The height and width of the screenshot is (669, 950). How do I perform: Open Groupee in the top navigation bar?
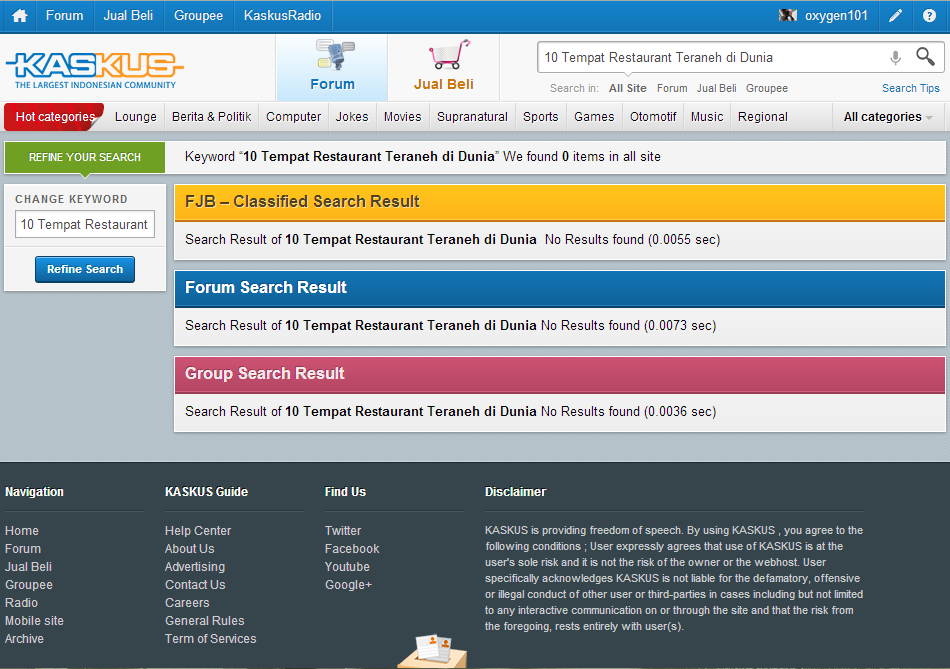198,16
